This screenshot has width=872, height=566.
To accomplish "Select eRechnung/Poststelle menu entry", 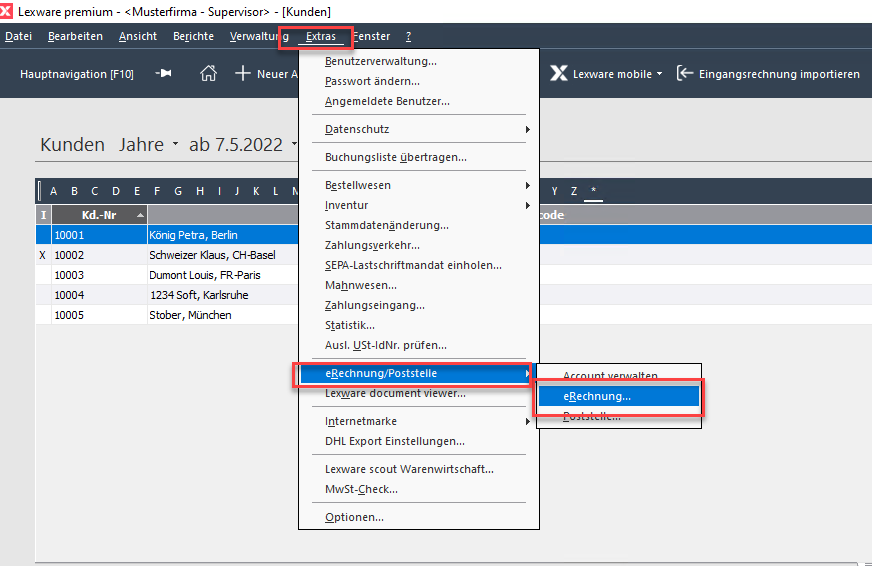I will [x=416, y=374].
